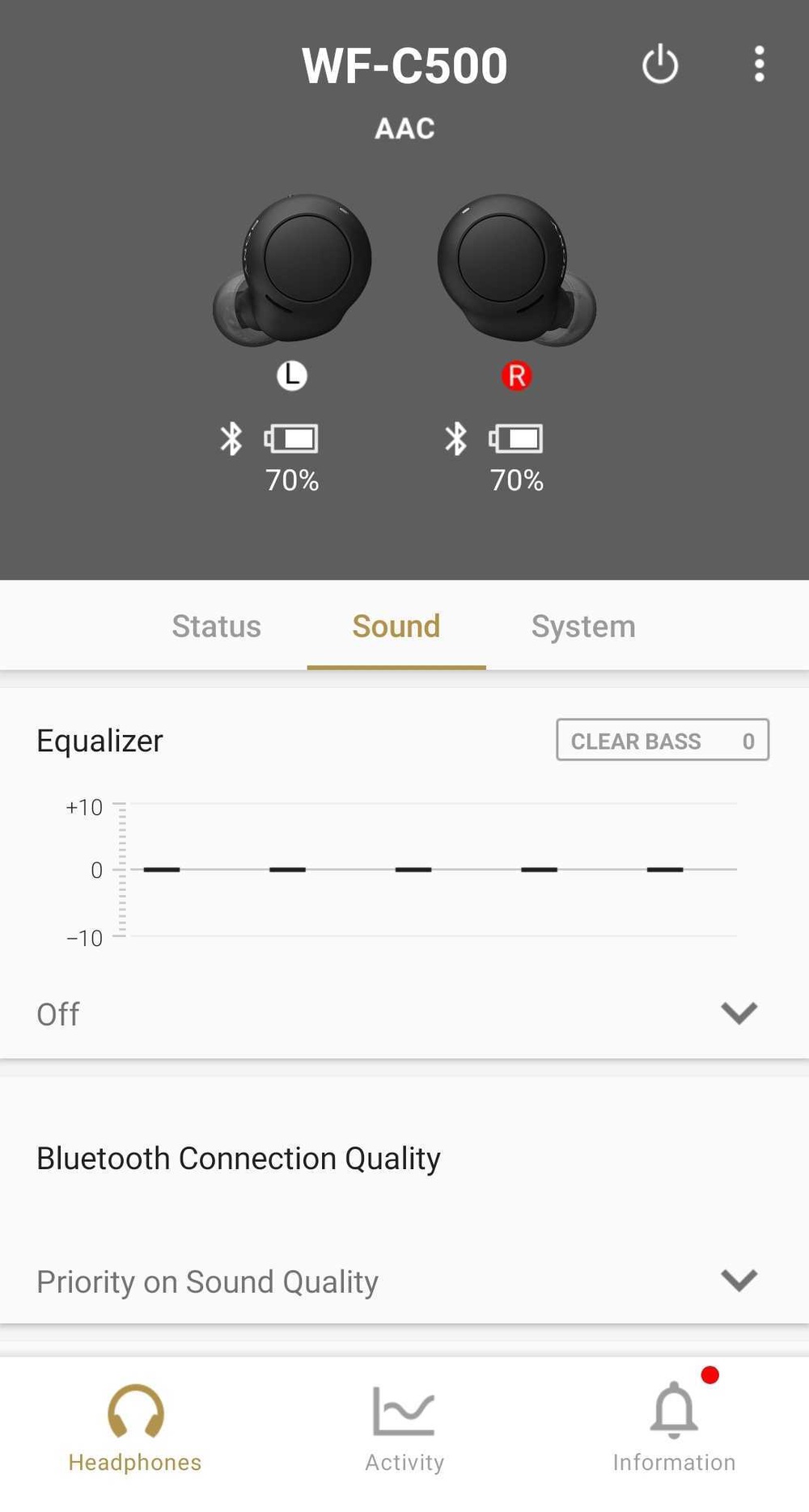Expand the Equalizer preset chevron
The width and height of the screenshot is (809, 1512).
(739, 1013)
